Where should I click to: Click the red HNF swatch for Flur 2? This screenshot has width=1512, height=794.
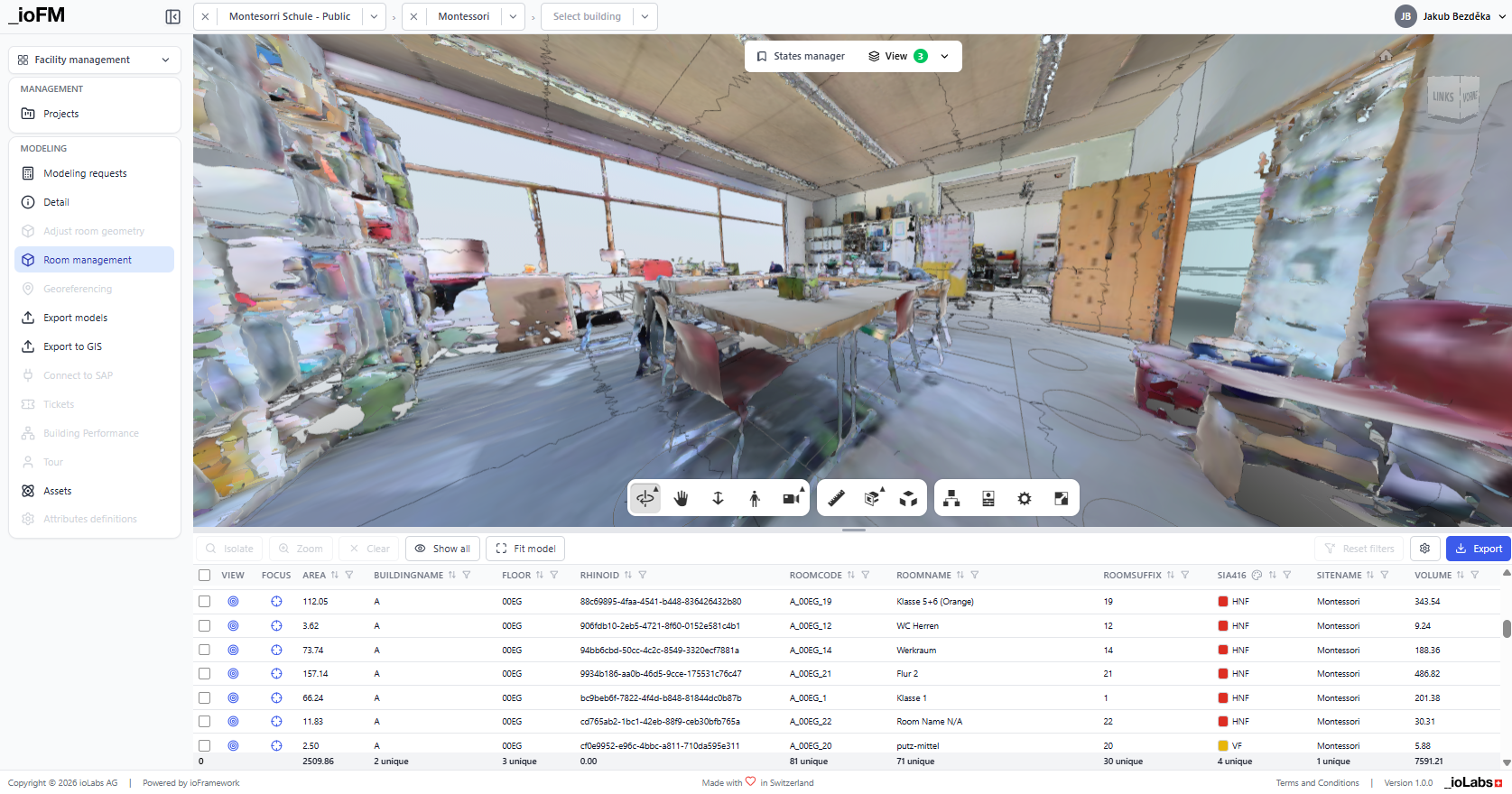click(x=1223, y=674)
